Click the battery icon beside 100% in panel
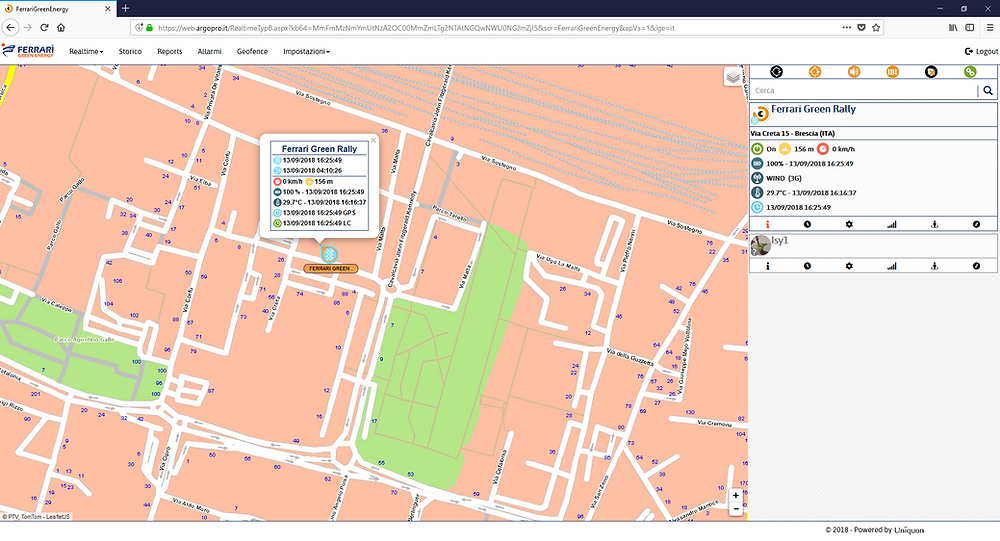1000x541 pixels. pyautogui.click(x=757, y=163)
